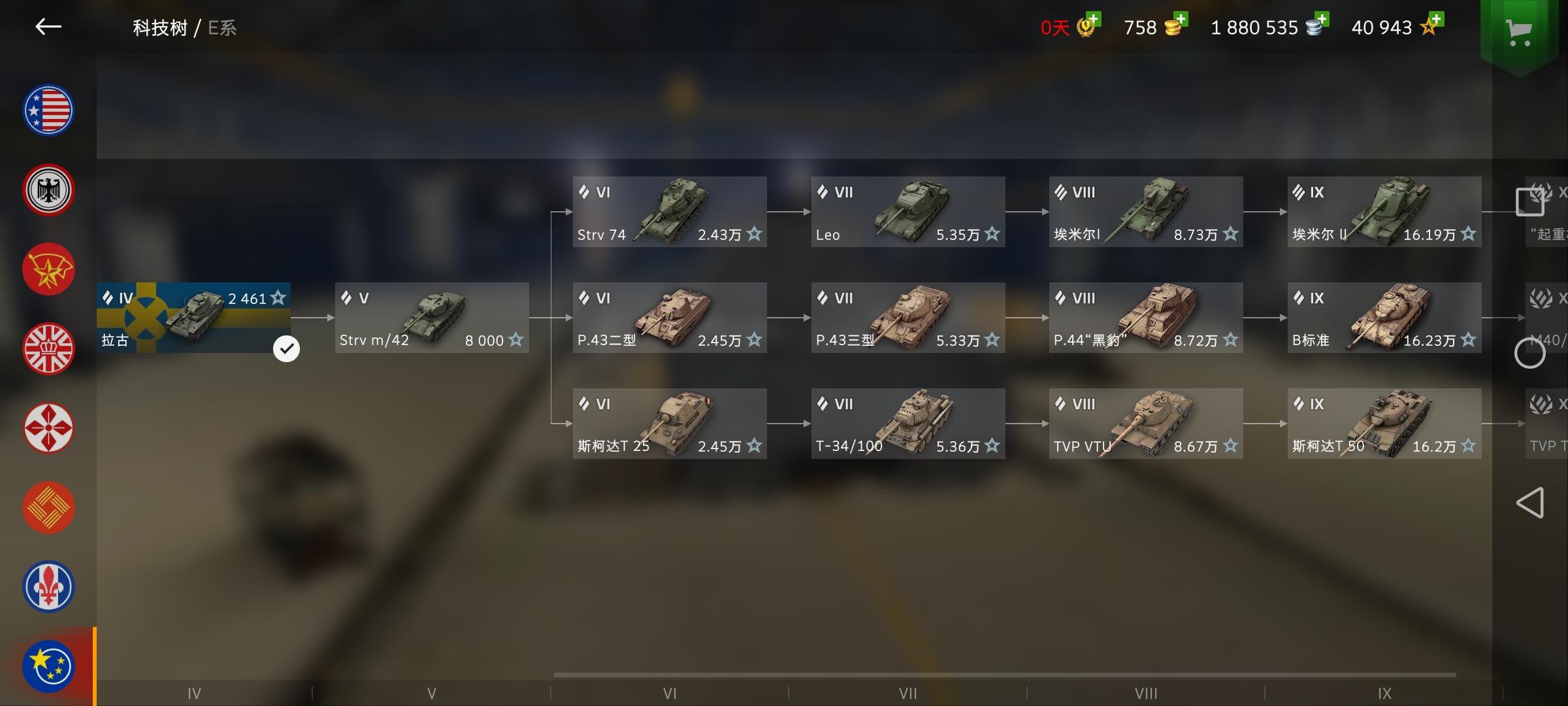Select the USSR nation star icon
The image size is (1568, 706).
pos(48,269)
